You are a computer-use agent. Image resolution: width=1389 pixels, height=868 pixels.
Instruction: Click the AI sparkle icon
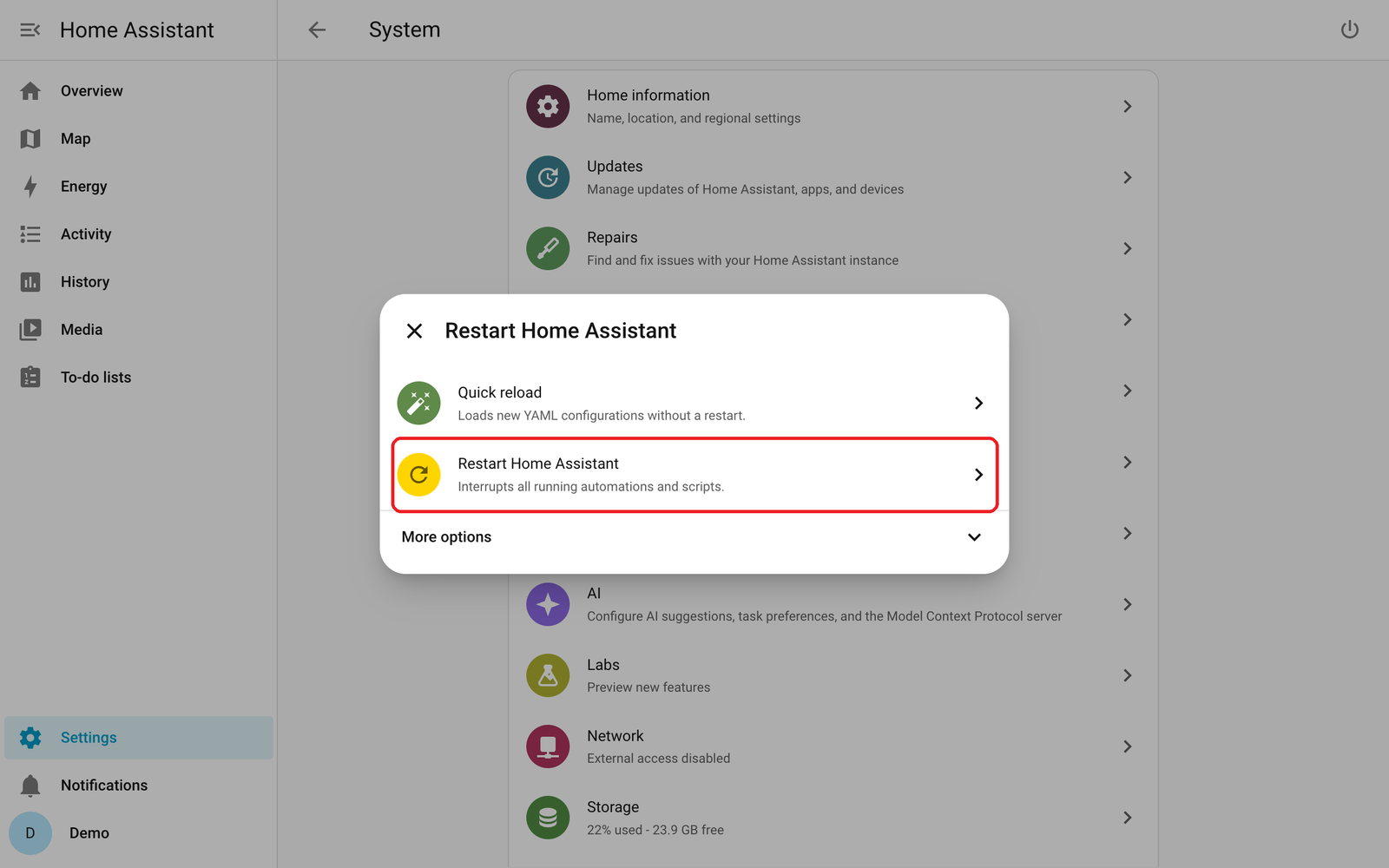(548, 605)
